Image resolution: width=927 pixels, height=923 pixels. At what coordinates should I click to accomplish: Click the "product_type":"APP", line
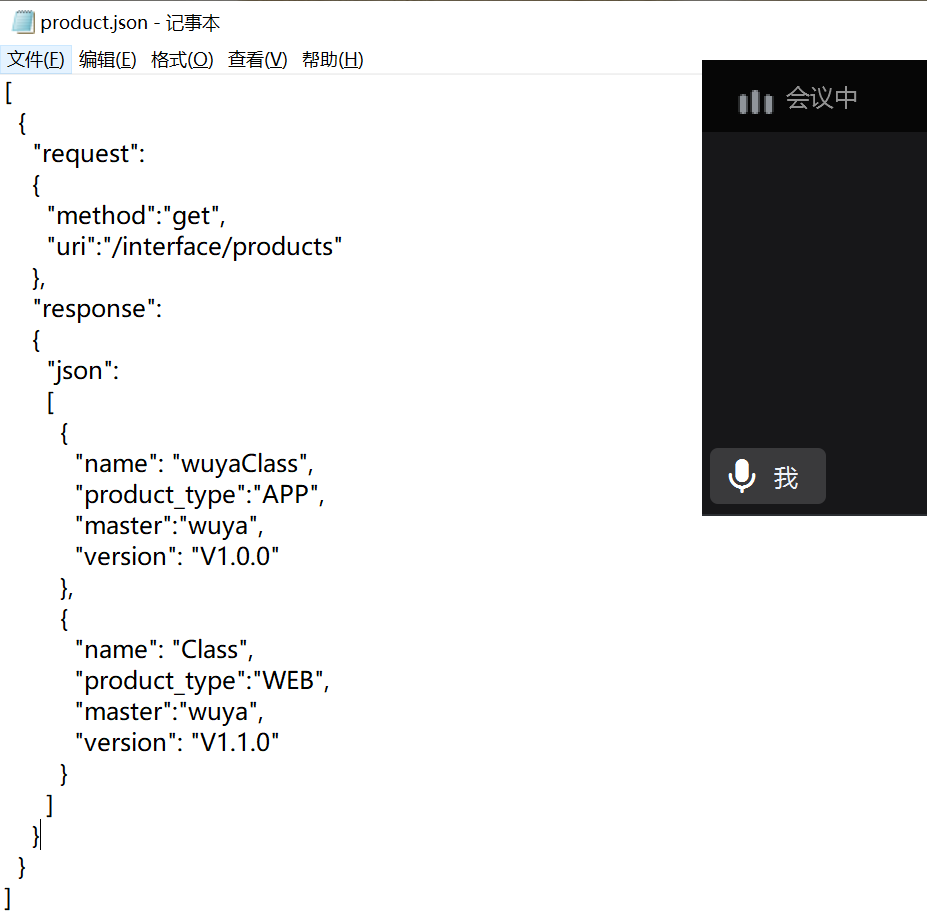click(200, 494)
